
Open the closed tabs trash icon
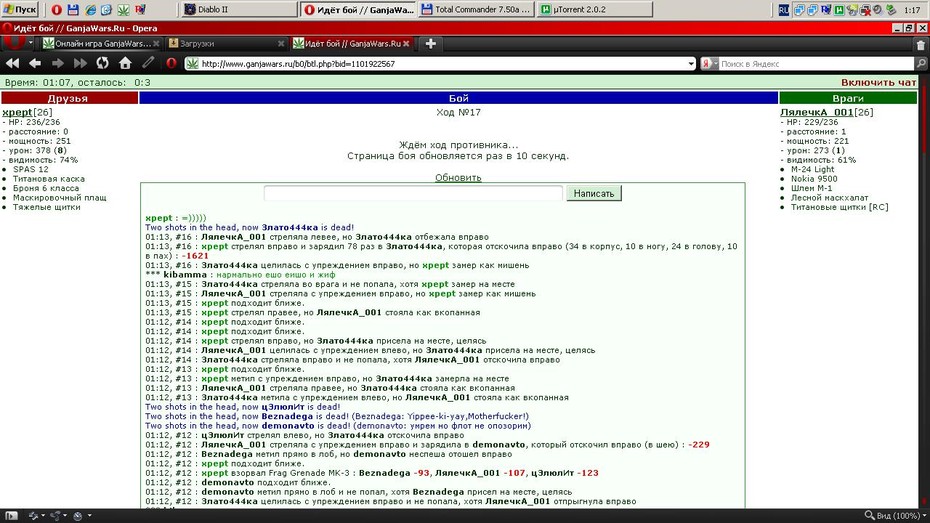point(921,44)
